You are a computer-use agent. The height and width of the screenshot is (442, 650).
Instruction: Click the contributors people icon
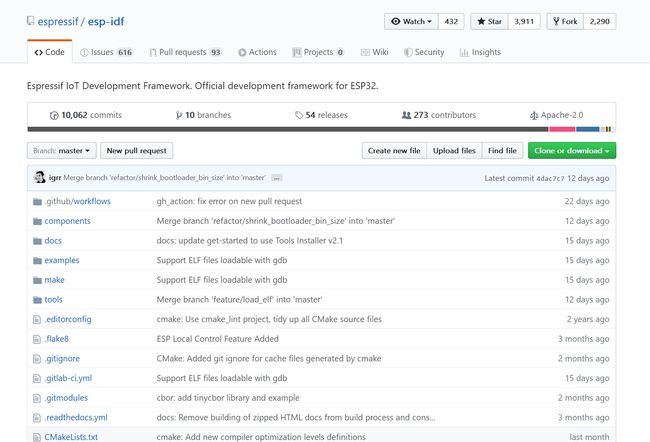pos(406,115)
